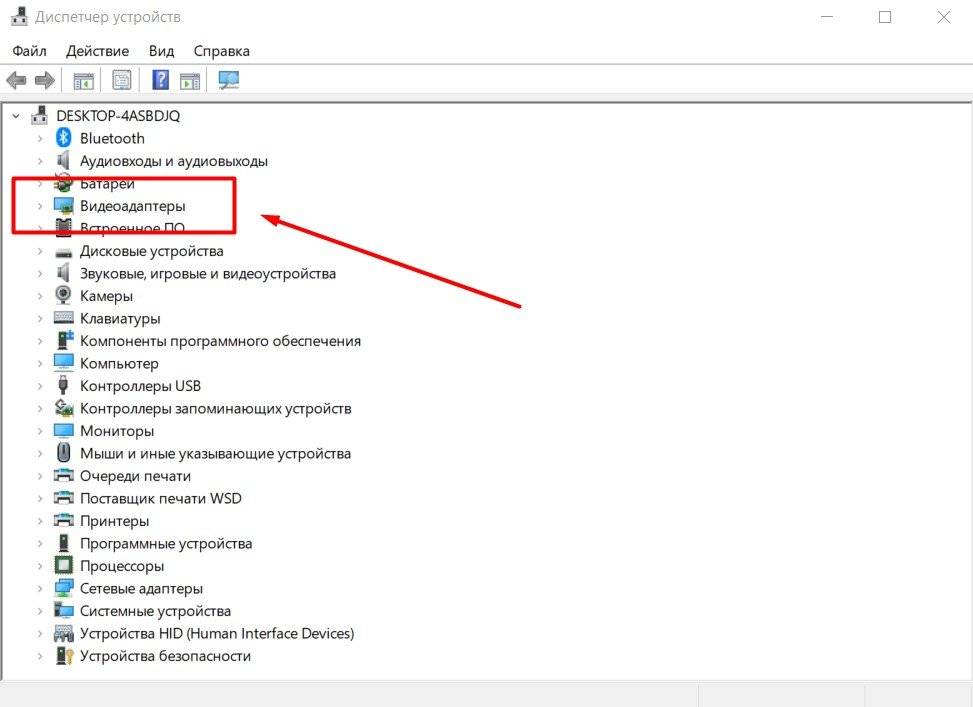Open the Действие menu

(97, 51)
